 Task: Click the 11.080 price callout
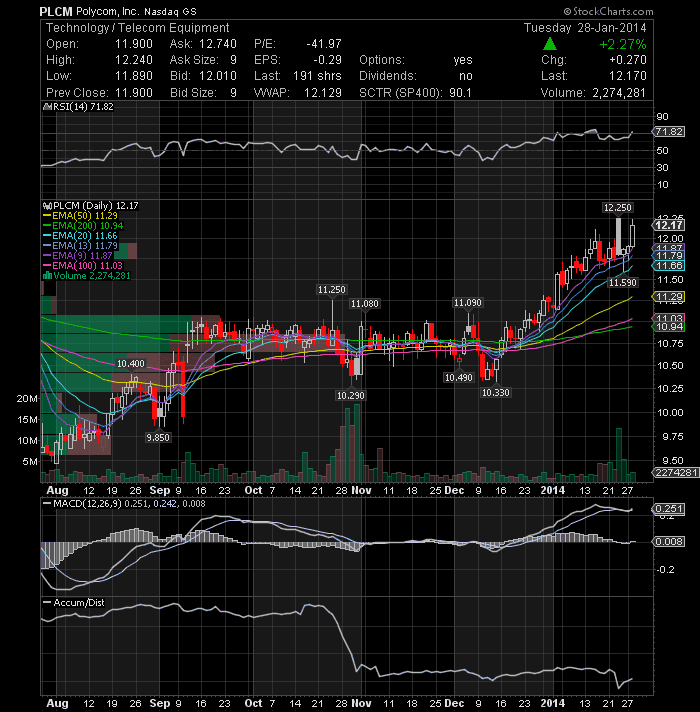pos(365,303)
